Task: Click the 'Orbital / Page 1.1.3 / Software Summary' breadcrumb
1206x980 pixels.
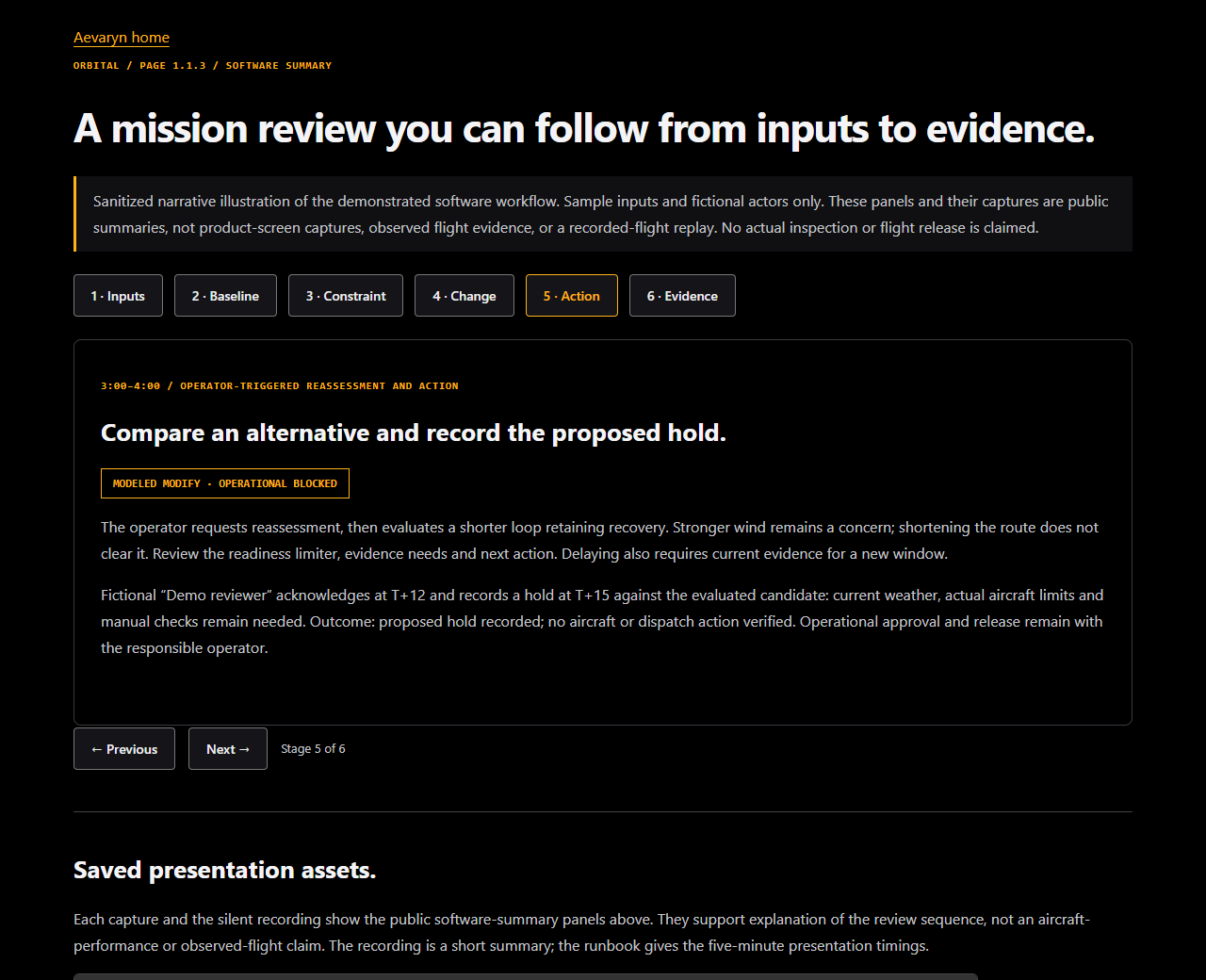Action: tap(203, 66)
